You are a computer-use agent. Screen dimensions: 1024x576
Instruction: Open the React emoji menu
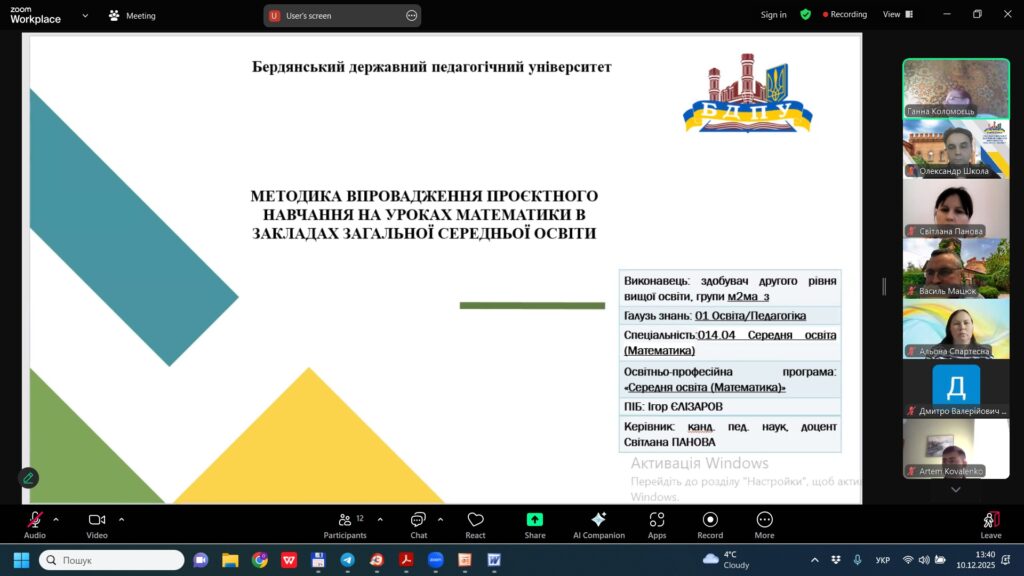475,524
